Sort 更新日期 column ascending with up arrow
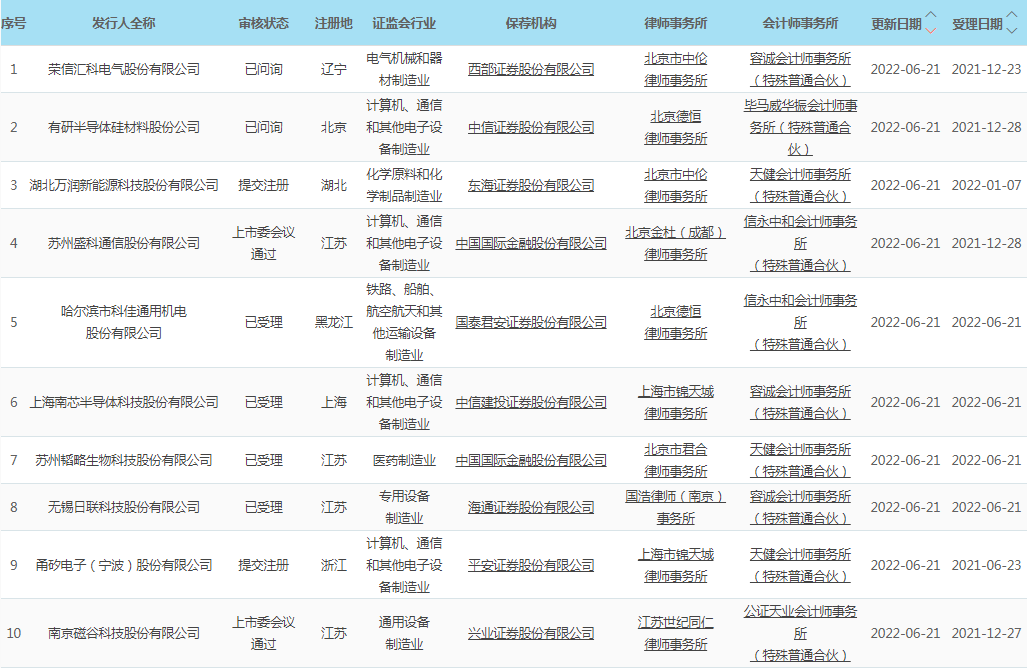1027x668 pixels. pyautogui.click(x=931, y=16)
